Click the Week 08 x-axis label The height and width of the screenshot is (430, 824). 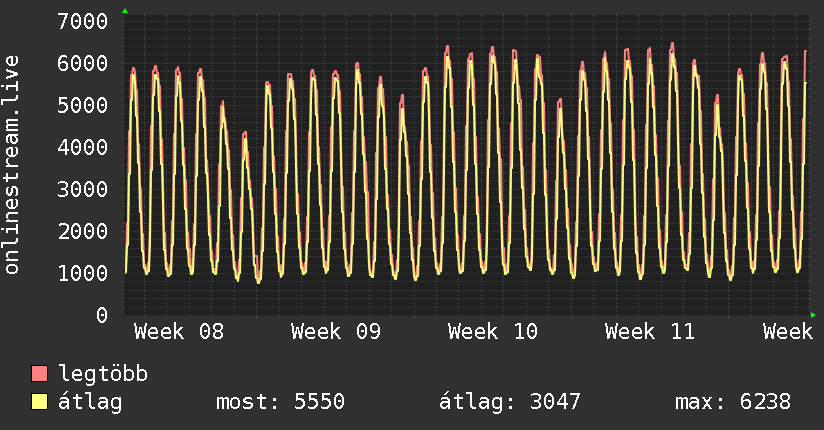[179, 332]
